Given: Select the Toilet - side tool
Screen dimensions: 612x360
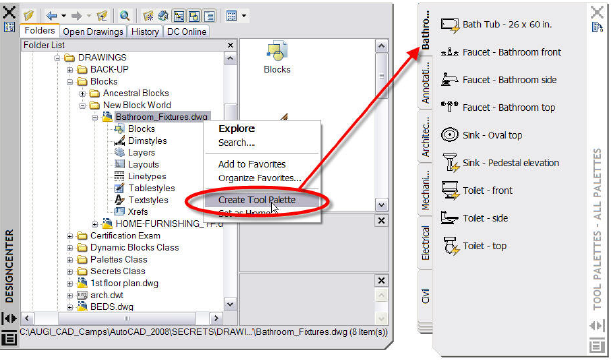Looking at the screenshot, I should click(x=475, y=218).
